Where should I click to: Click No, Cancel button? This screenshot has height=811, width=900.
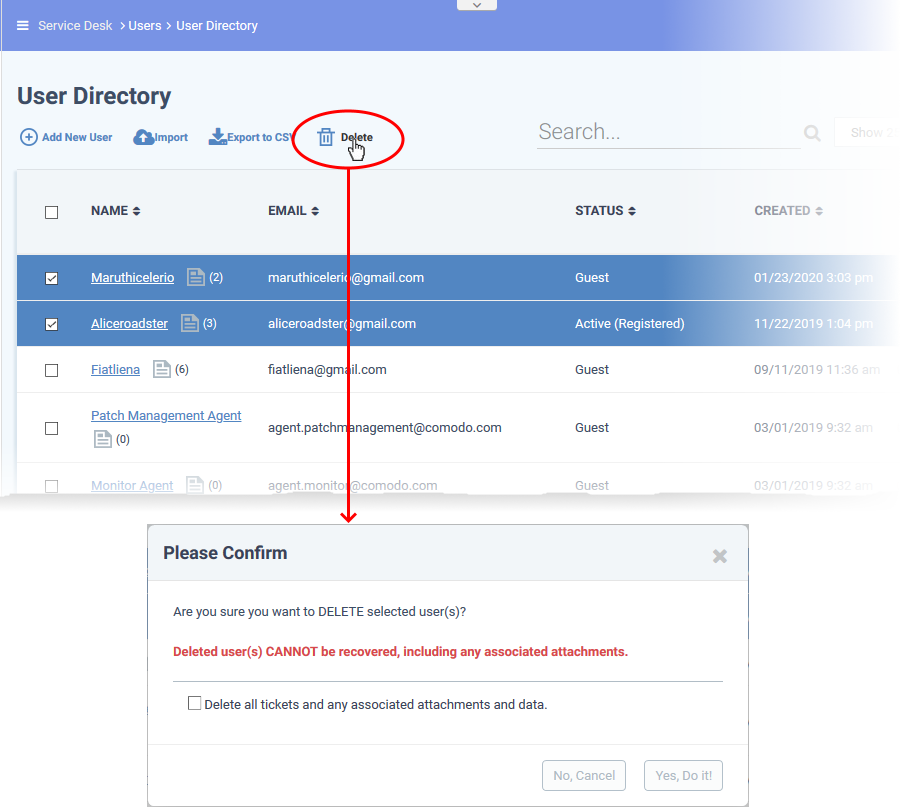(x=584, y=775)
